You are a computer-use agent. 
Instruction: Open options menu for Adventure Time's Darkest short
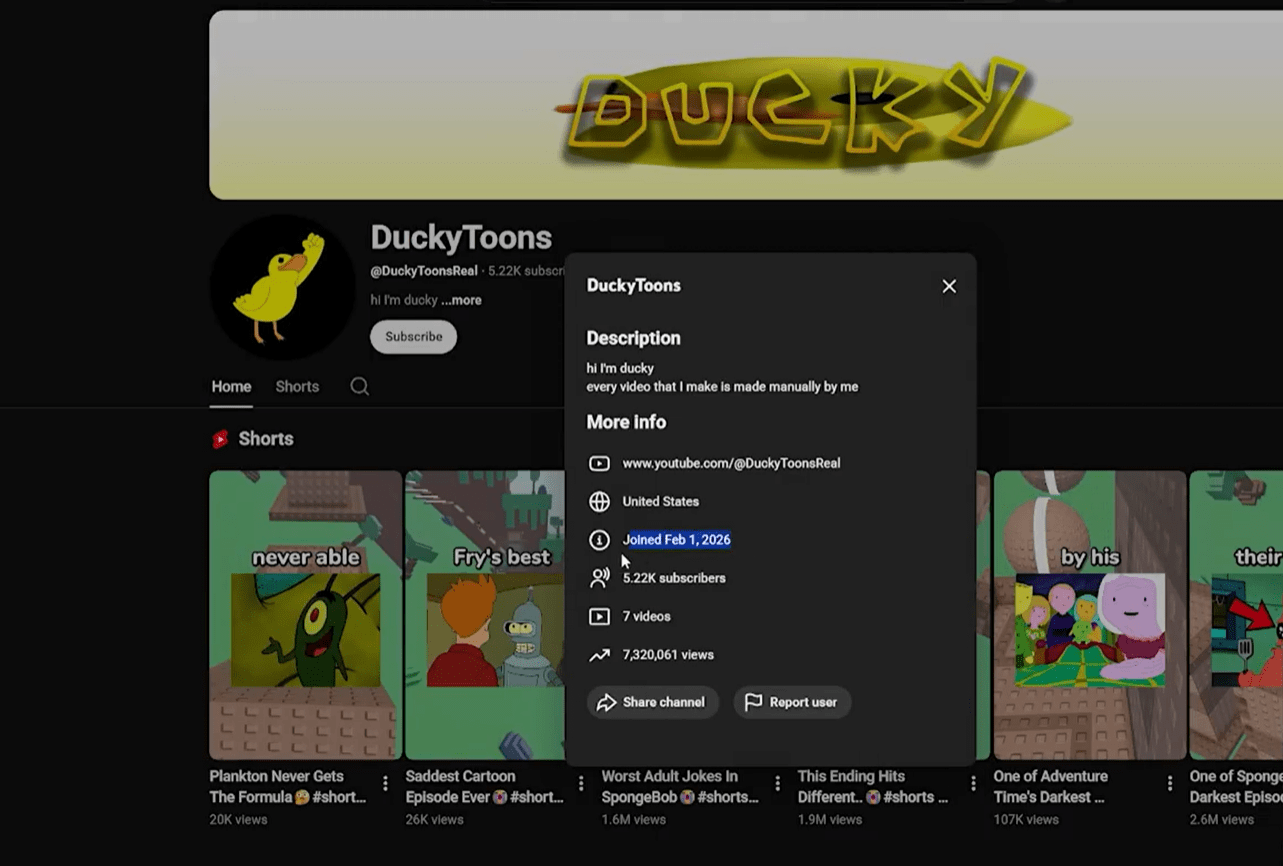coord(1169,785)
